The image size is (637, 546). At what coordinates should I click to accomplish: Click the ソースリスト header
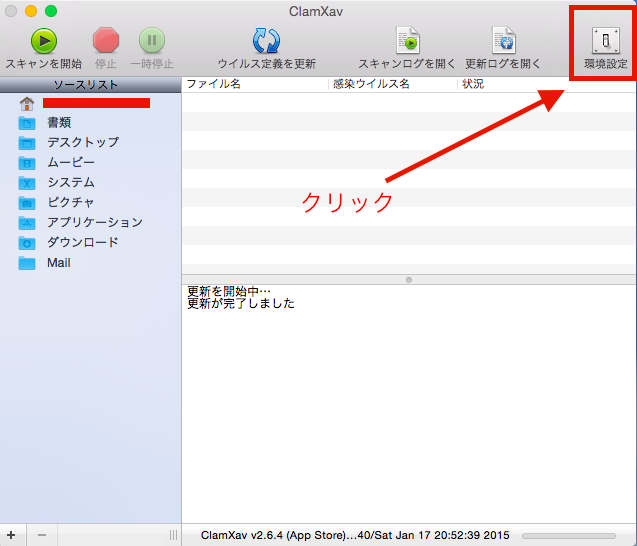[90, 85]
